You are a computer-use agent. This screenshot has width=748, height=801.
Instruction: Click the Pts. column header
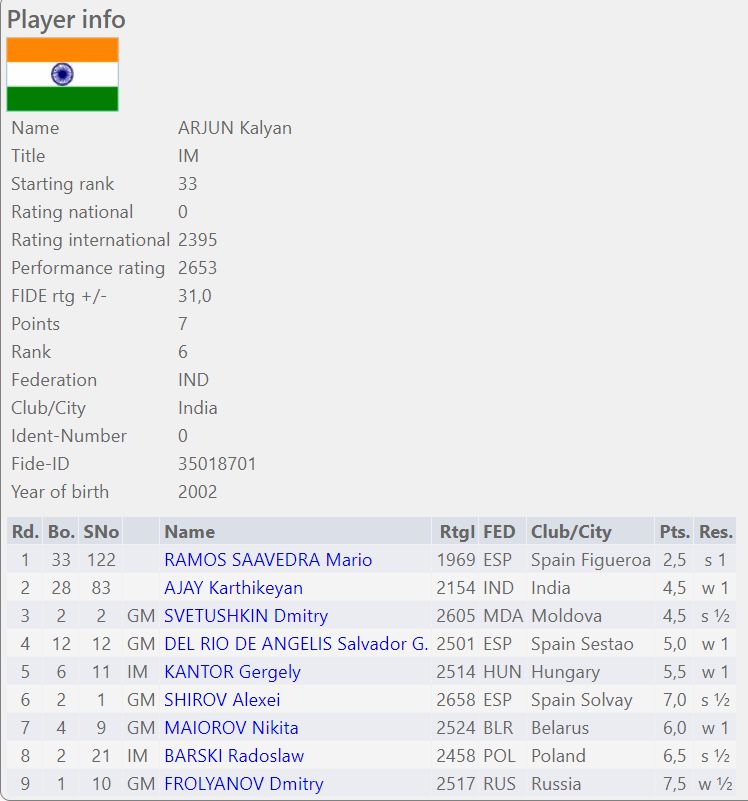[674, 532]
